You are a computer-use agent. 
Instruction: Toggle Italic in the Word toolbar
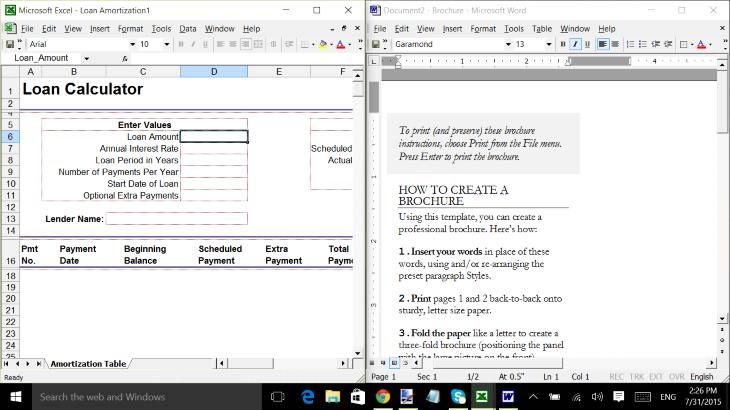tap(575, 44)
